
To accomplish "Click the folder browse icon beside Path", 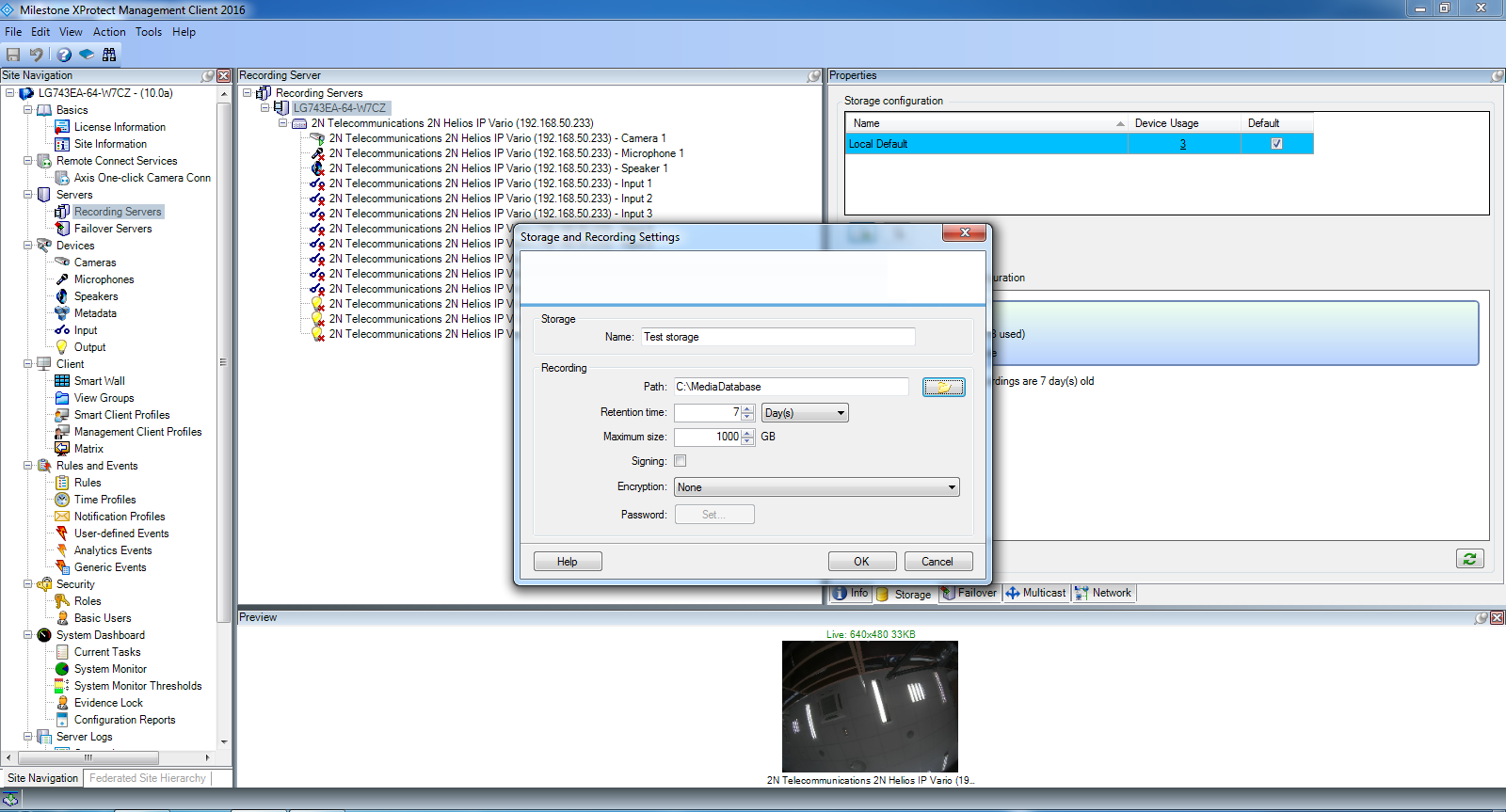I will point(943,387).
